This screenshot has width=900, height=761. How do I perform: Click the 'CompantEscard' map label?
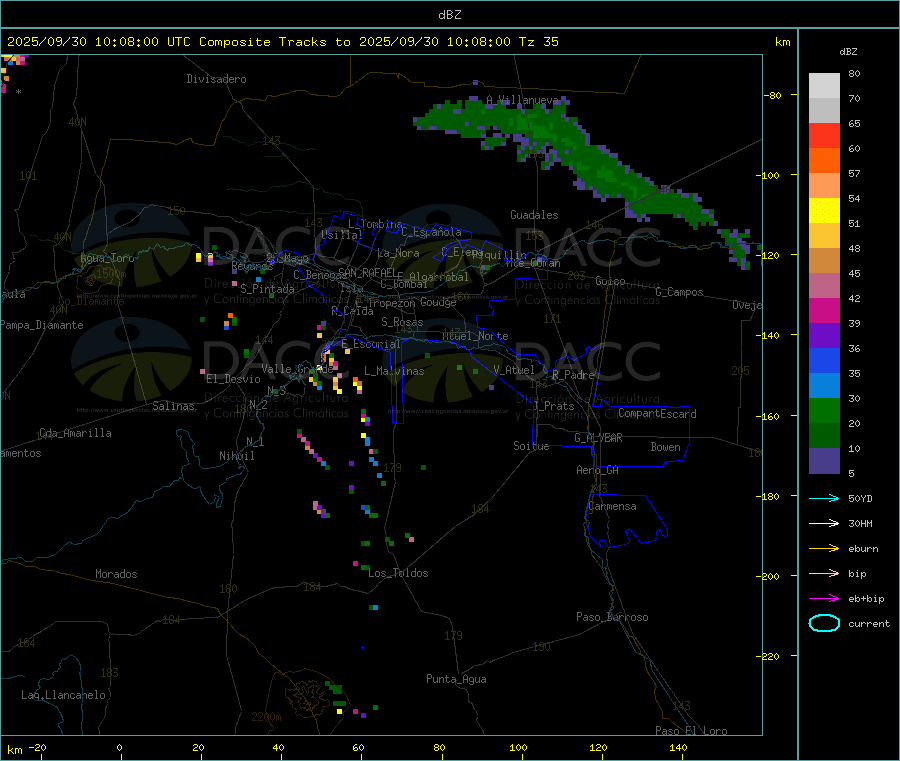pyautogui.click(x=657, y=413)
